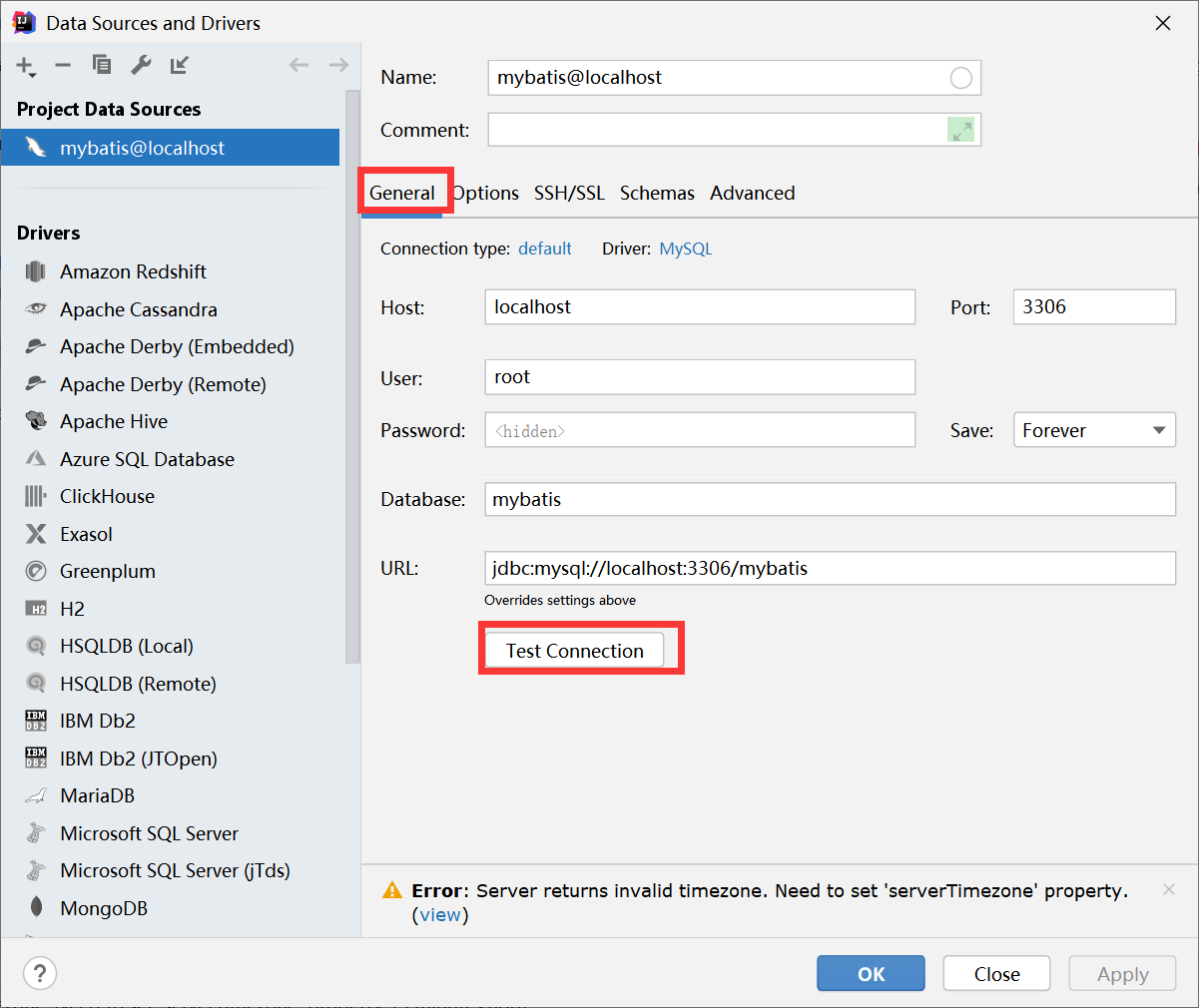
Task: Click the Name input field
Action: (734, 78)
